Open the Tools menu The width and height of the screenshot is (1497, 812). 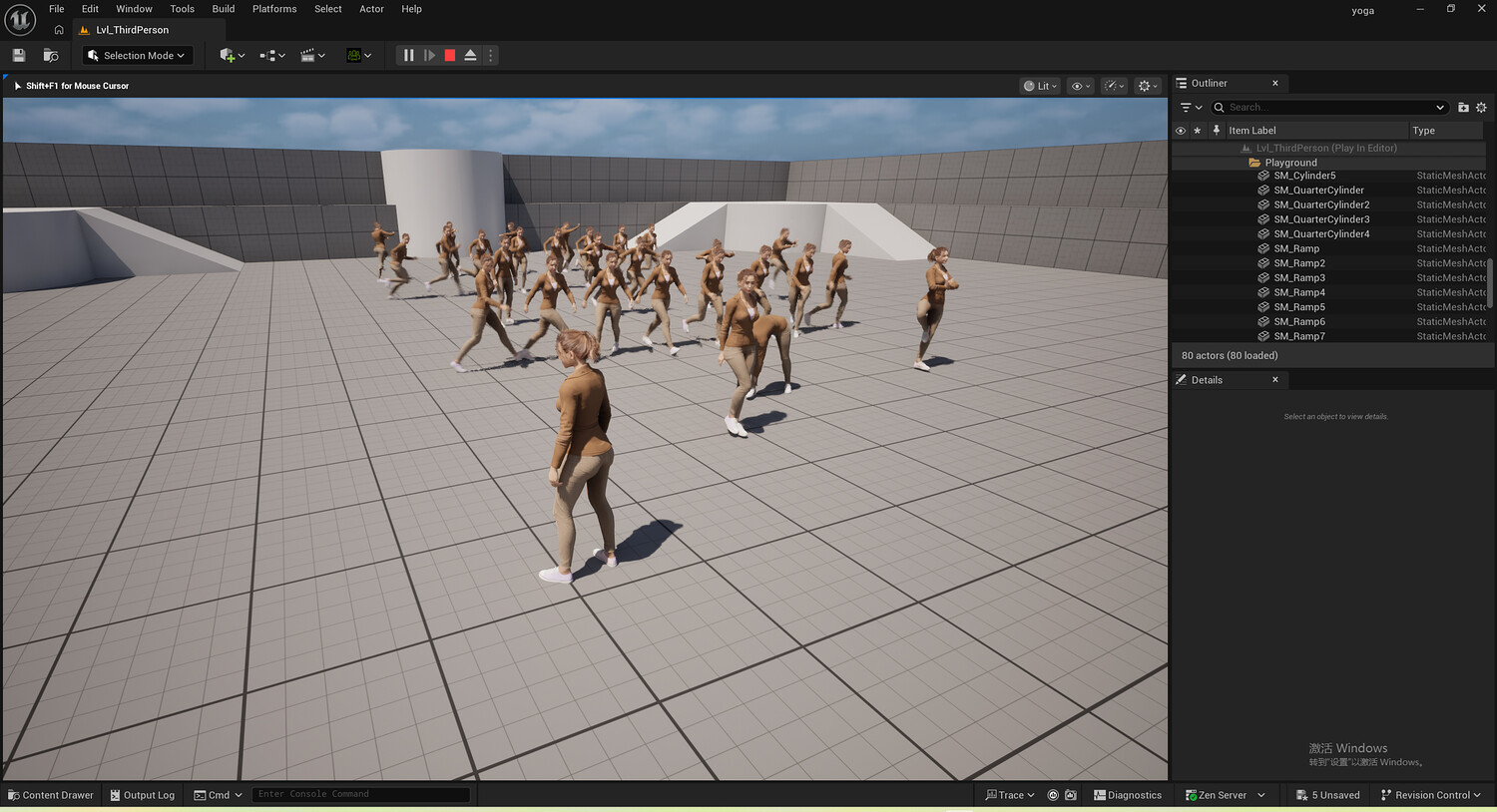coord(183,9)
